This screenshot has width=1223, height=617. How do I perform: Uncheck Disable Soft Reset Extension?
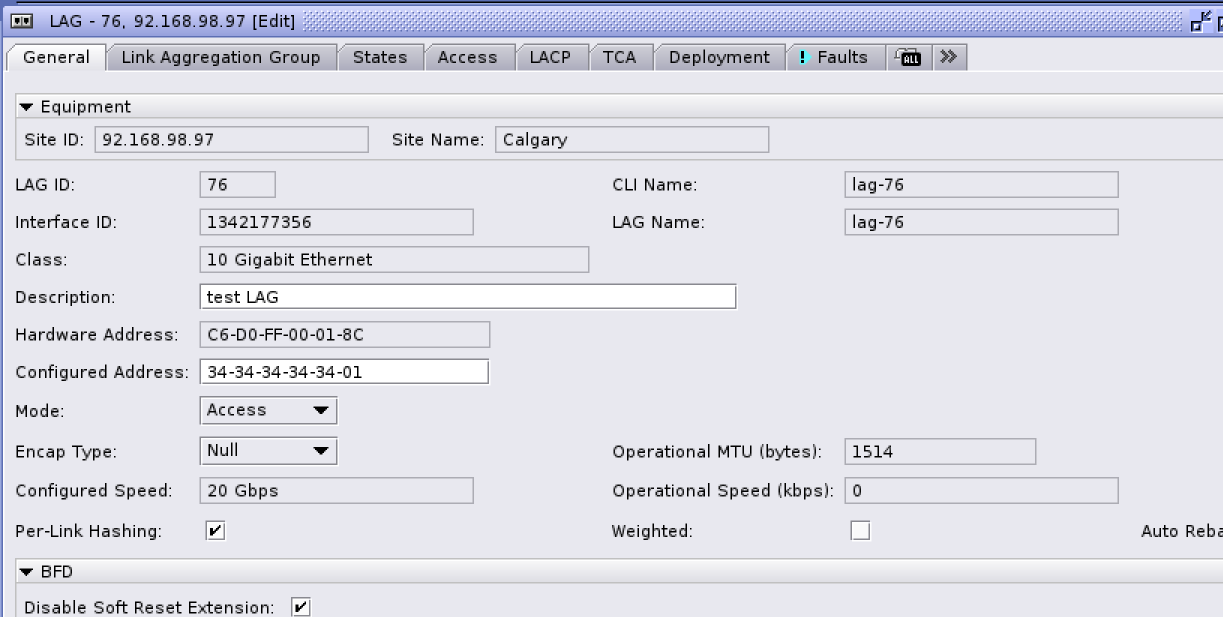pyautogui.click(x=300, y=607)
